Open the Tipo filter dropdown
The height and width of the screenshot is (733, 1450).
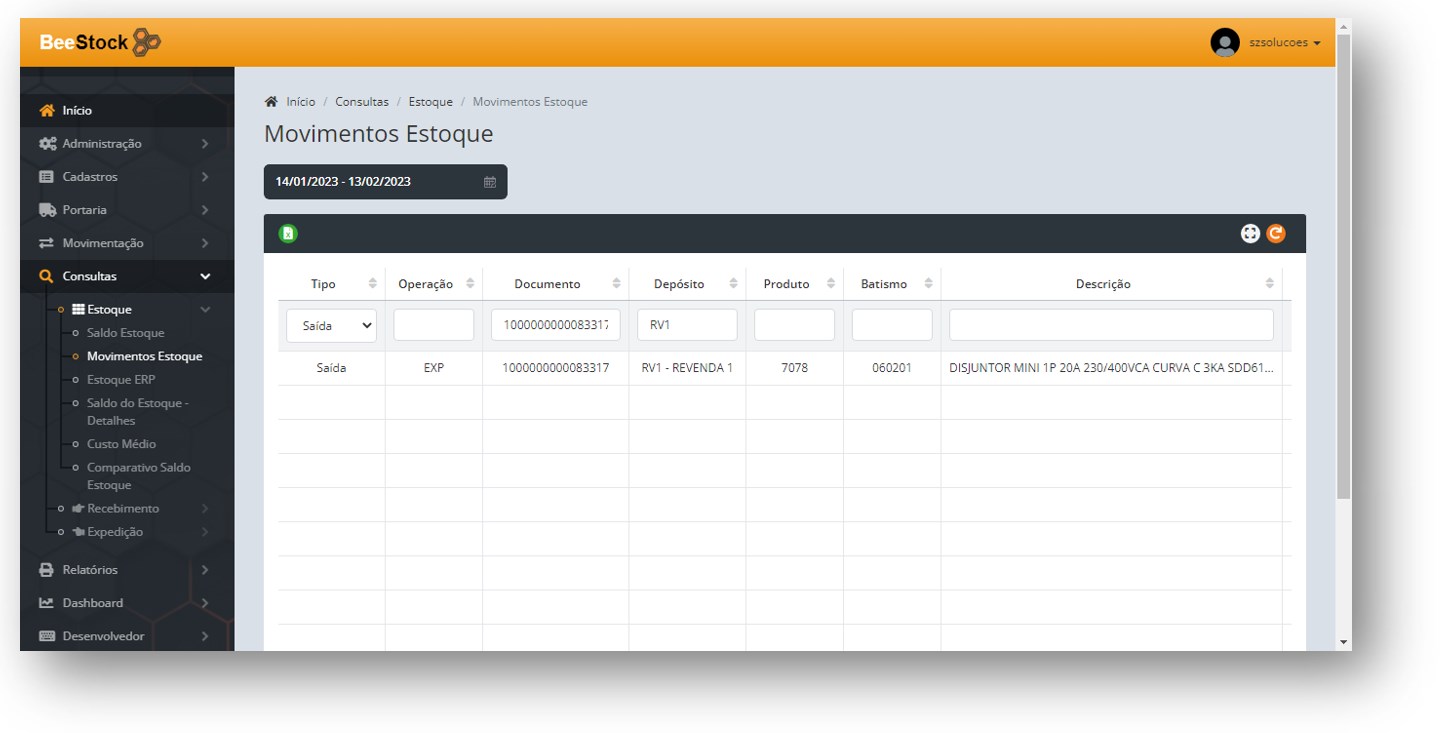(331, 325)
